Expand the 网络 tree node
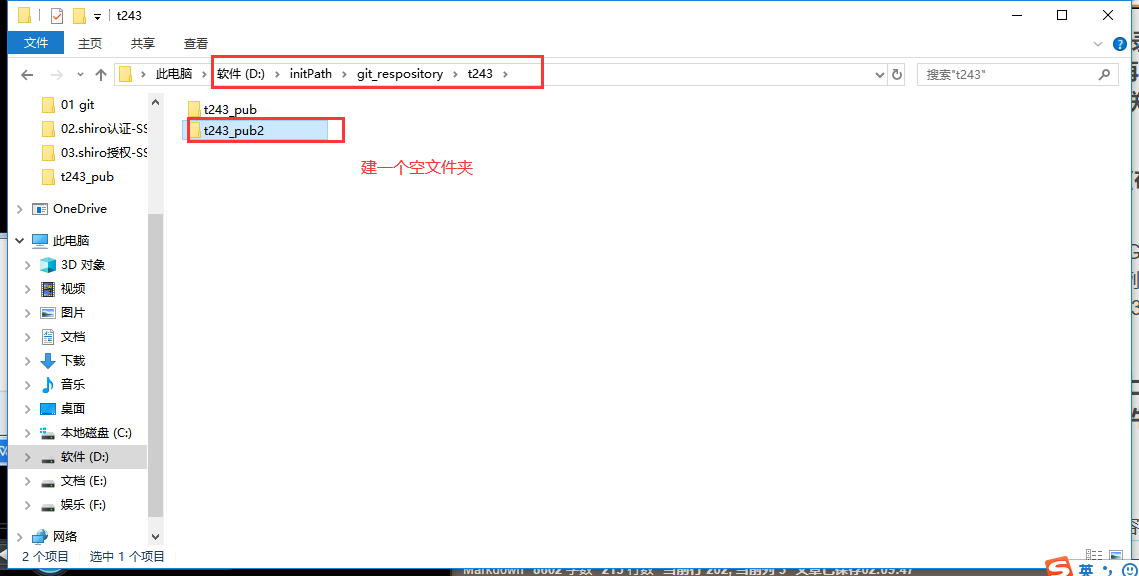 coord(20,537)
